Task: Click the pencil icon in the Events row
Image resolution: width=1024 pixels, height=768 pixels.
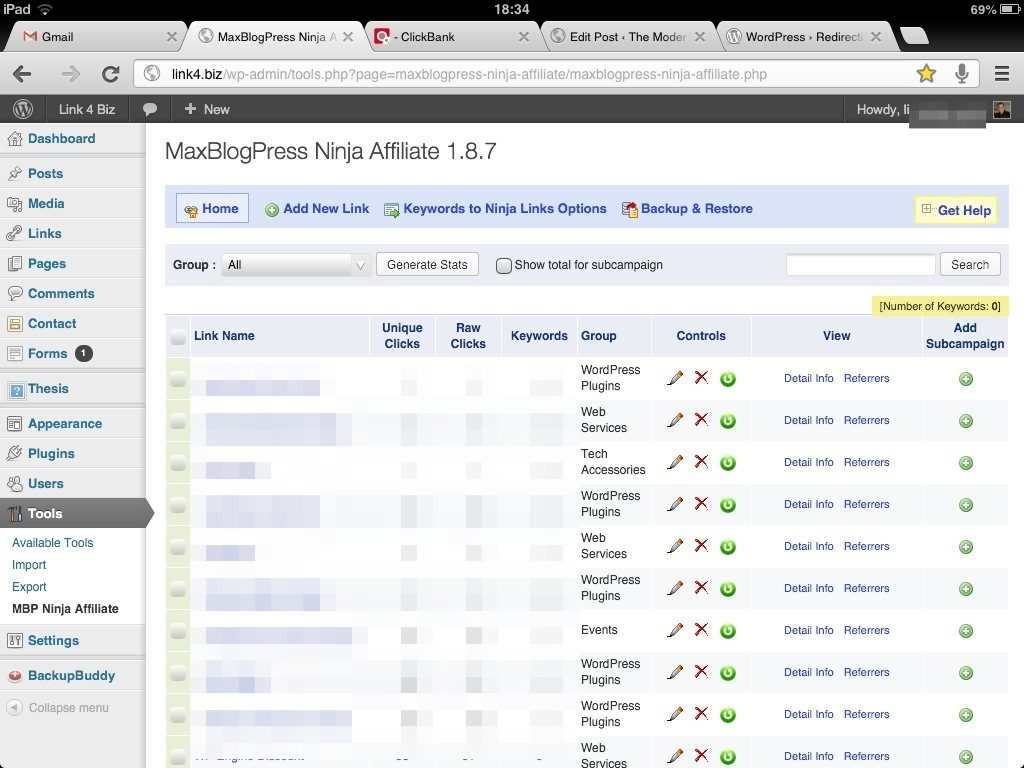Action: click(675, 630)
